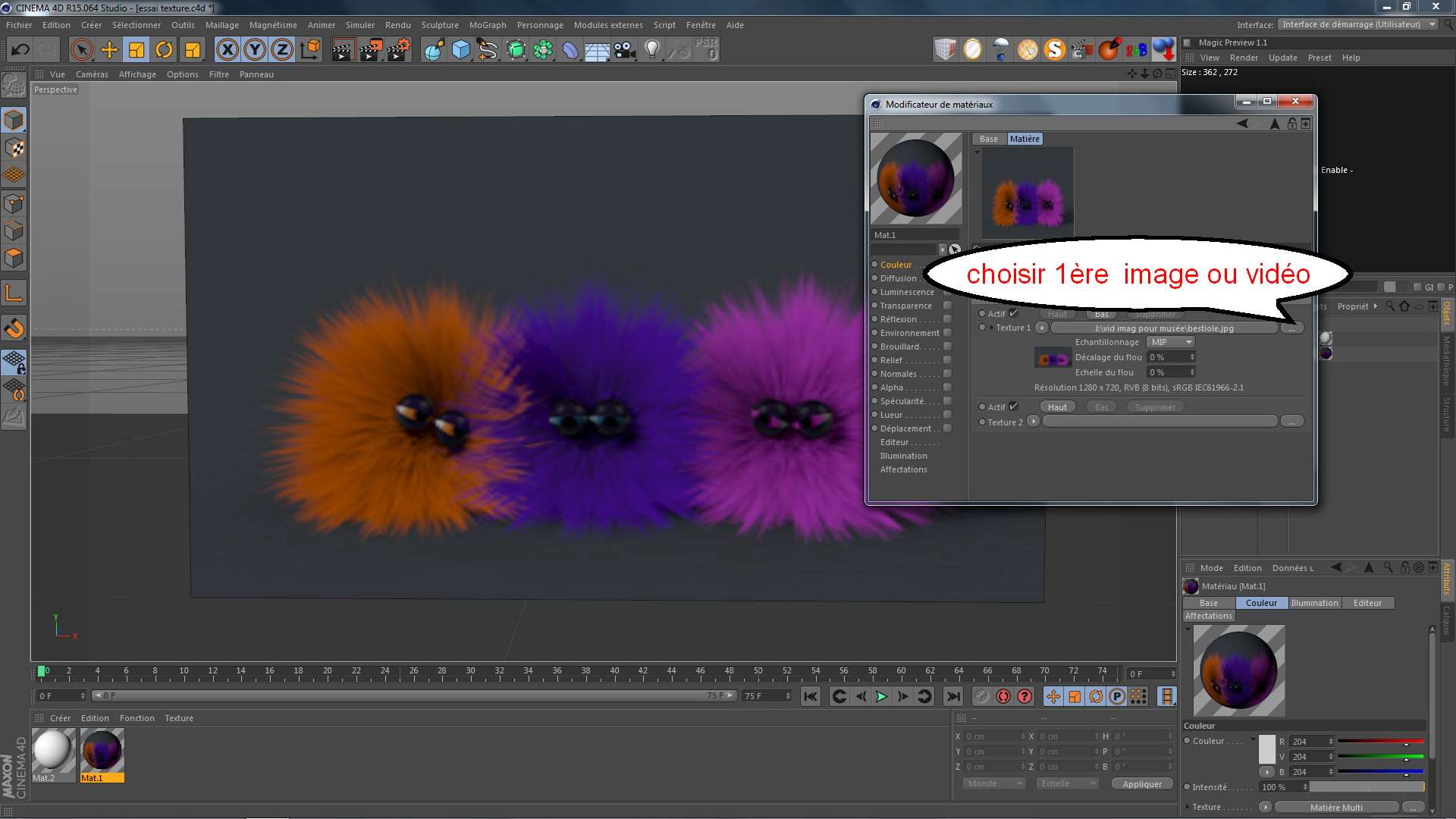Toggle the Z axis lock

tap(282, 50)
